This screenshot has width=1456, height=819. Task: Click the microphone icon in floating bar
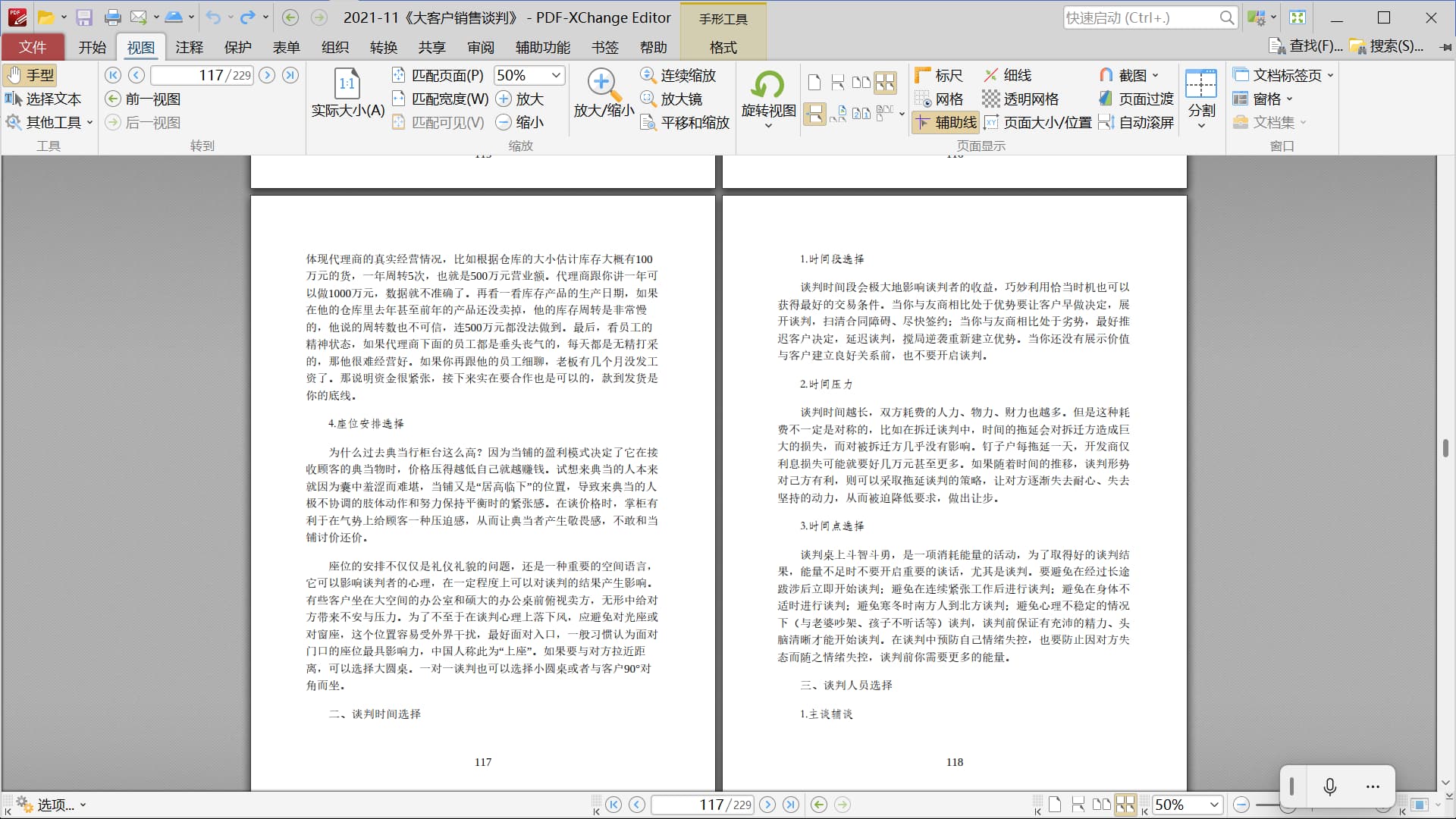pyautogui.click(x=1329, y=786)
